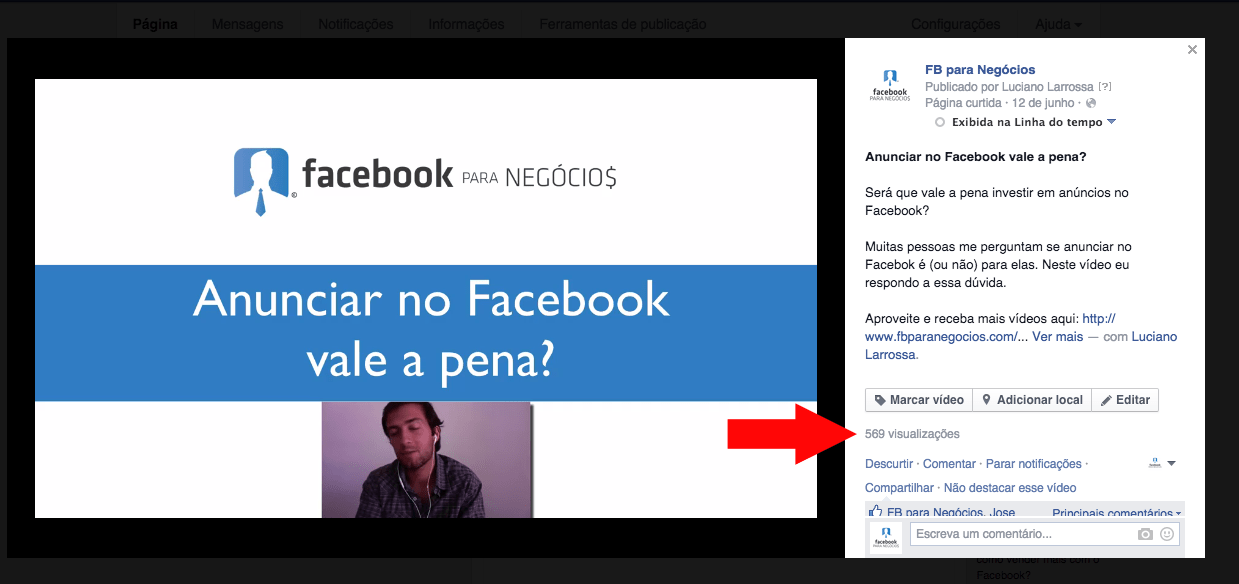Click the Comentar link
The width and height of the screenshot is (1239, 584).
949,464
